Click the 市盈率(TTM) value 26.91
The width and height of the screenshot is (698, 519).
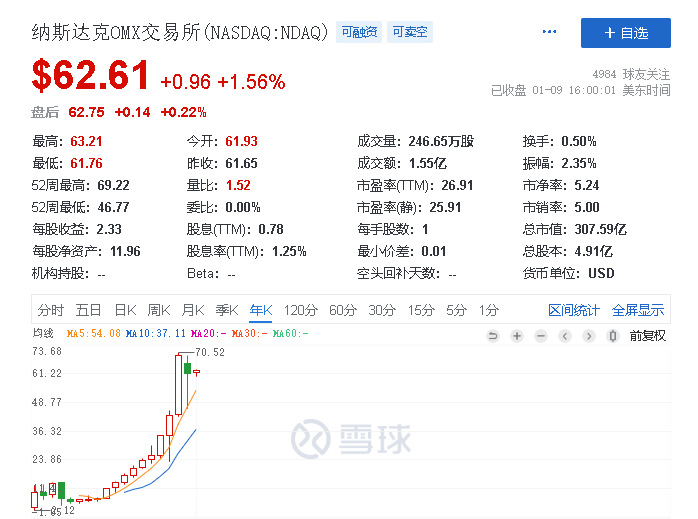click(x=457, y=185)
